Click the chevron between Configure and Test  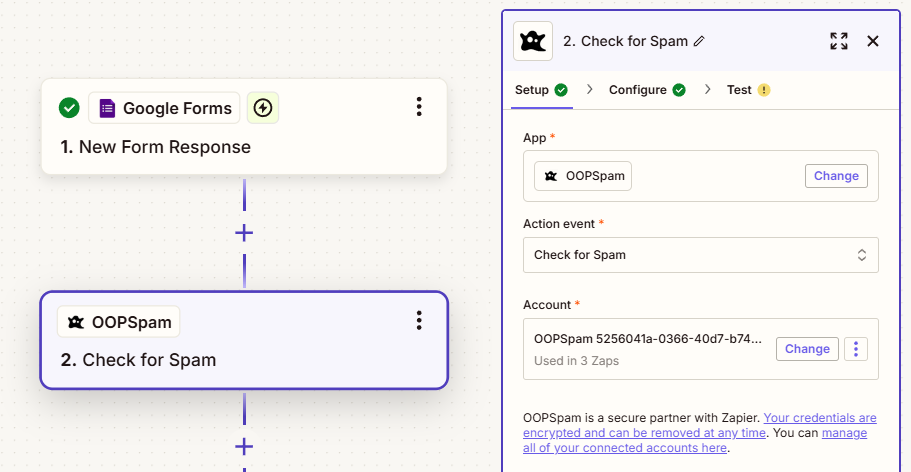[707, 90]
